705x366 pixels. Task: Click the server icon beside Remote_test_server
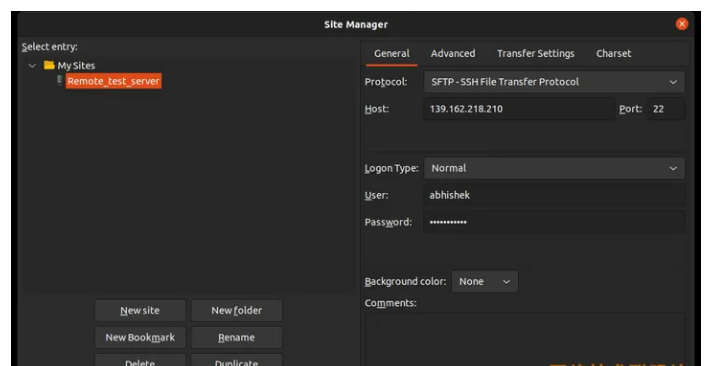59,80
